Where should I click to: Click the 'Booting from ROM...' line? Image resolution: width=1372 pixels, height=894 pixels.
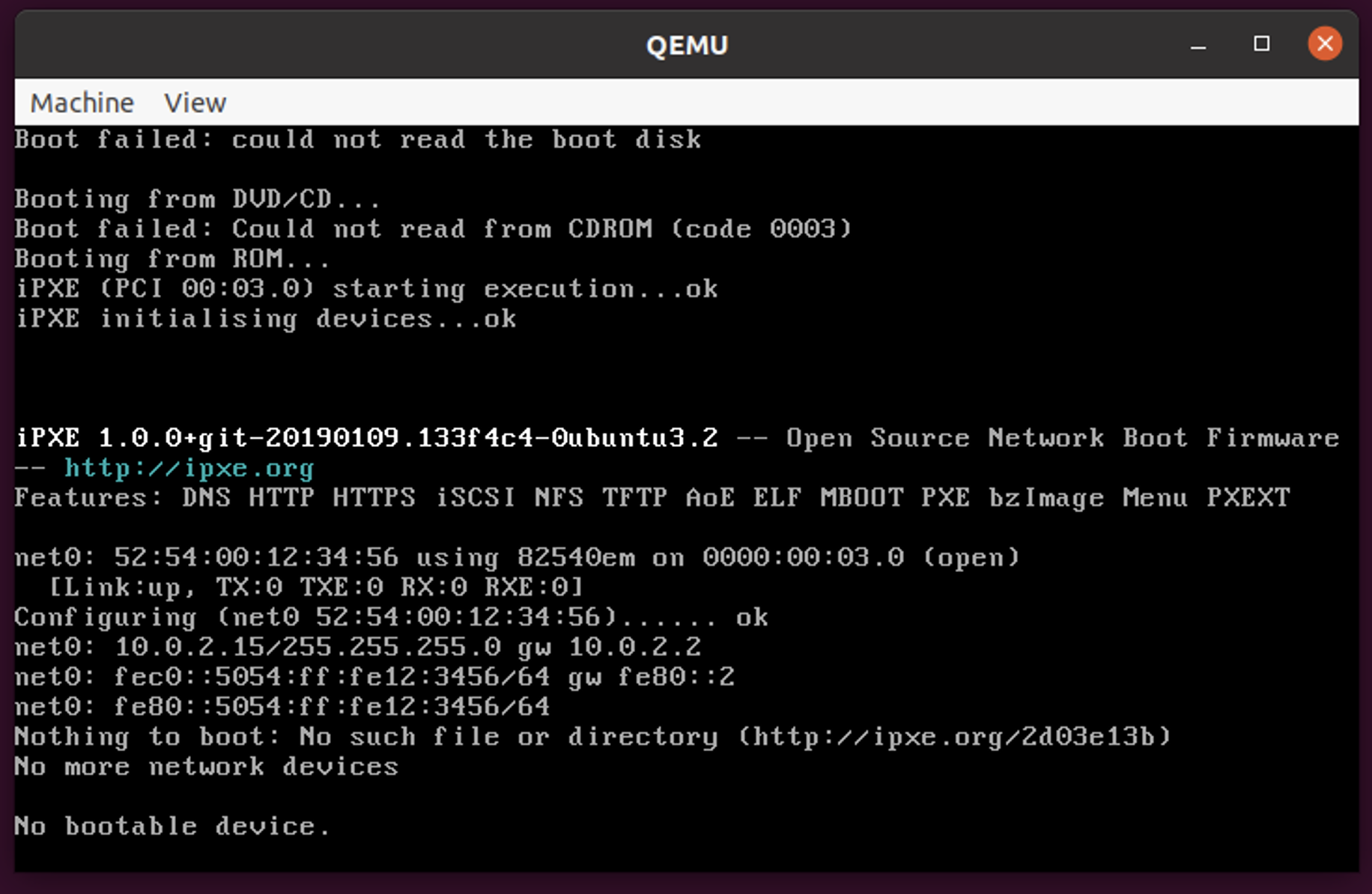172,259
